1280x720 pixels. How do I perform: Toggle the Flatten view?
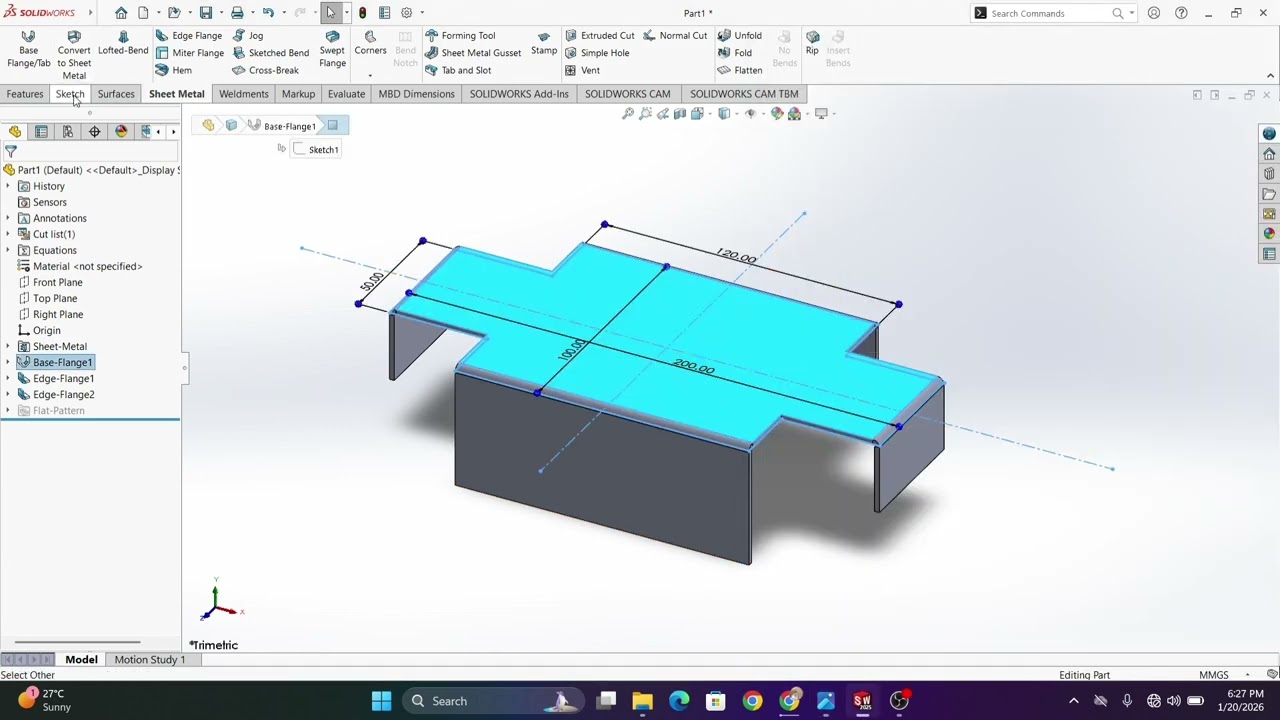740,70
